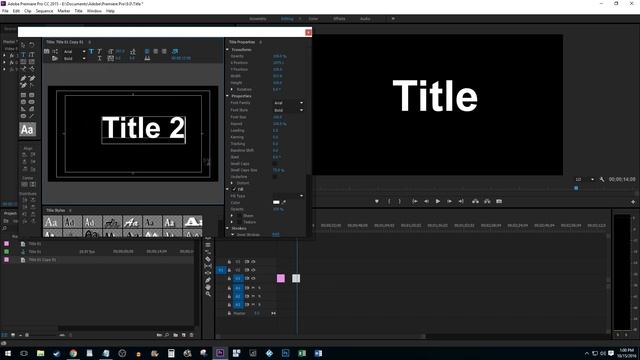
Task: Toggle V1 track output eye icon
Action: (x=253, y=278)
